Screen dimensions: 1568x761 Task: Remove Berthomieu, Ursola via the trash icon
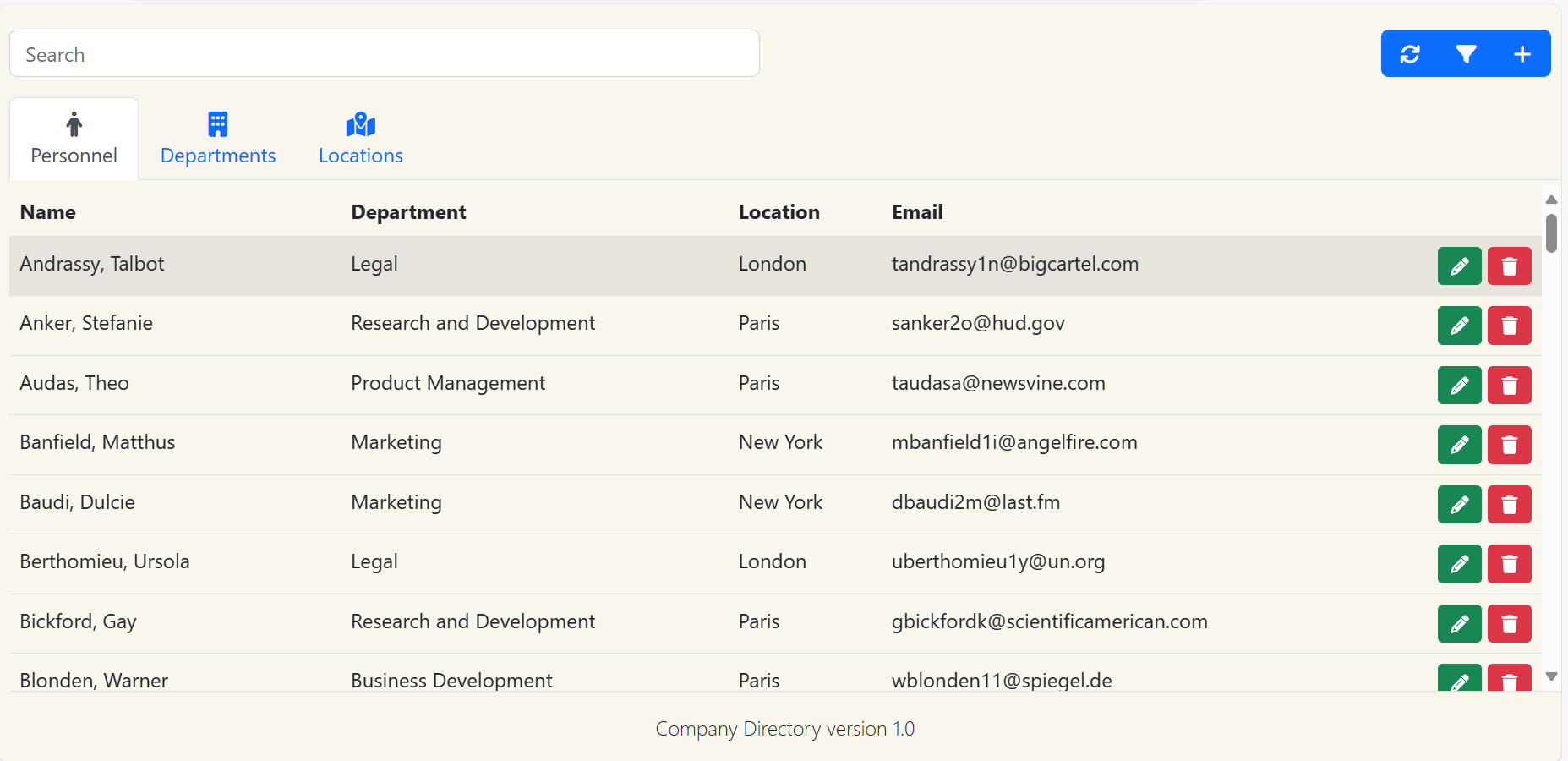tap(1509, 564)
